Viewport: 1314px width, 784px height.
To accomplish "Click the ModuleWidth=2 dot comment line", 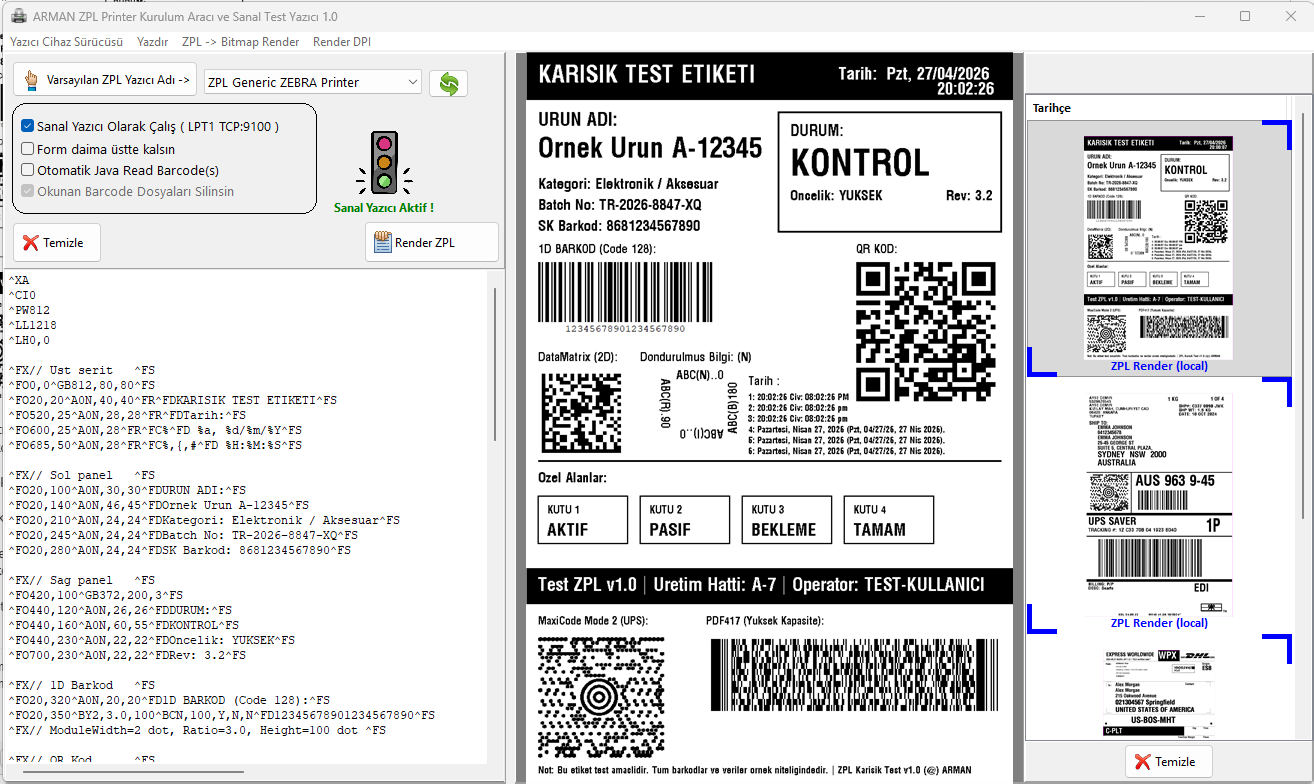I will [197, 730].
